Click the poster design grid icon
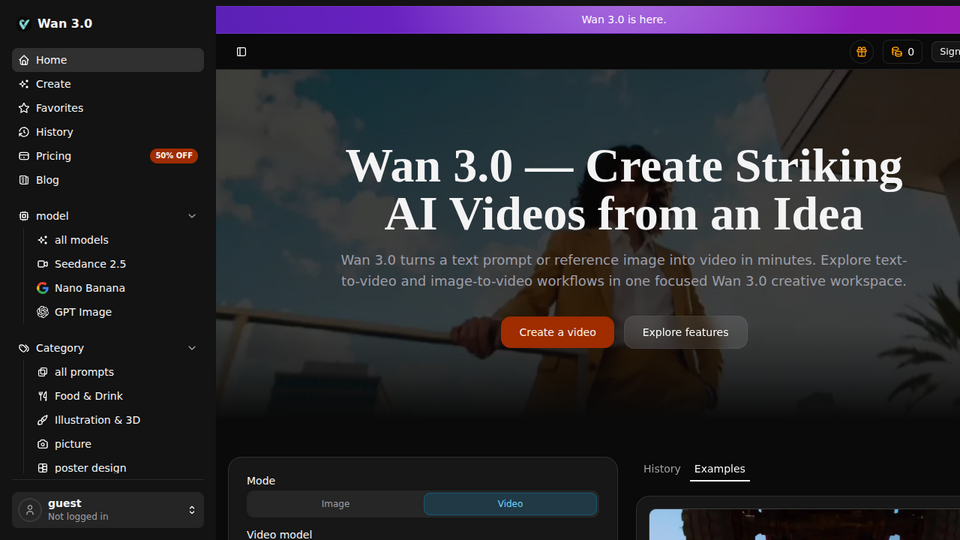 pyautogui.click(x=42, y=468)
